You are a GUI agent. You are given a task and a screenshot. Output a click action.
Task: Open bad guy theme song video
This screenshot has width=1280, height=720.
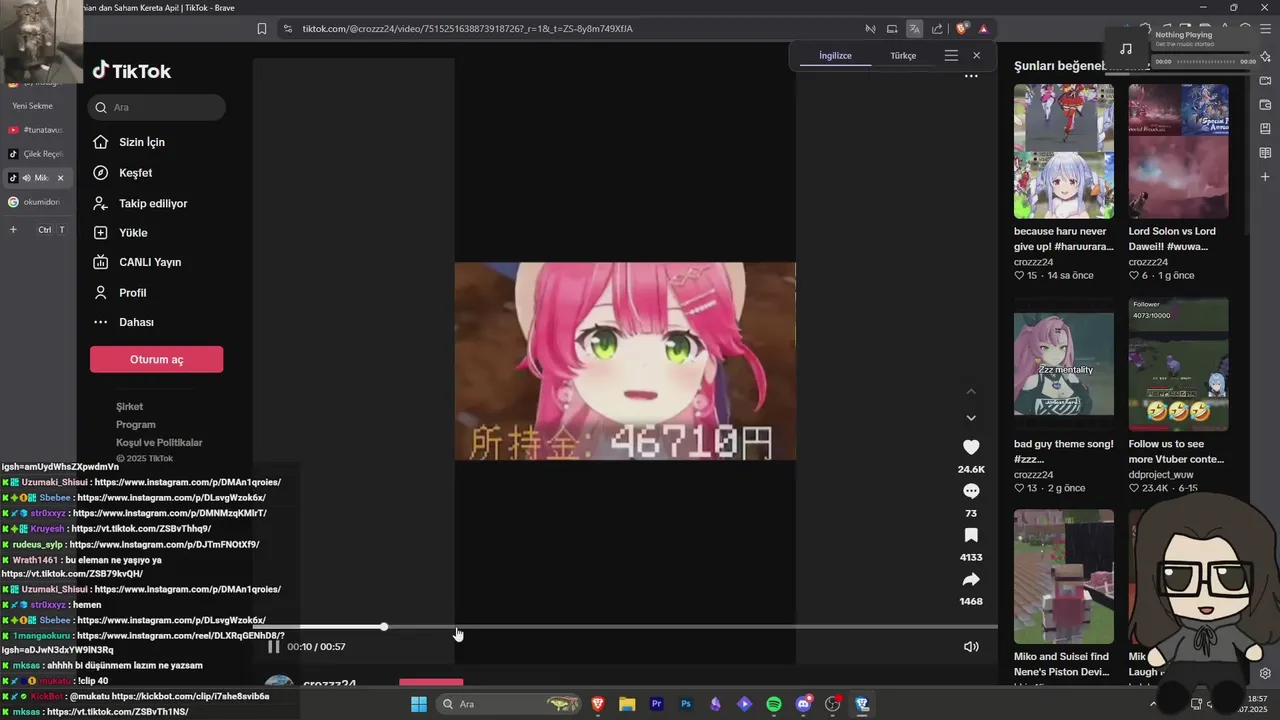click(x=1064, y=364)
